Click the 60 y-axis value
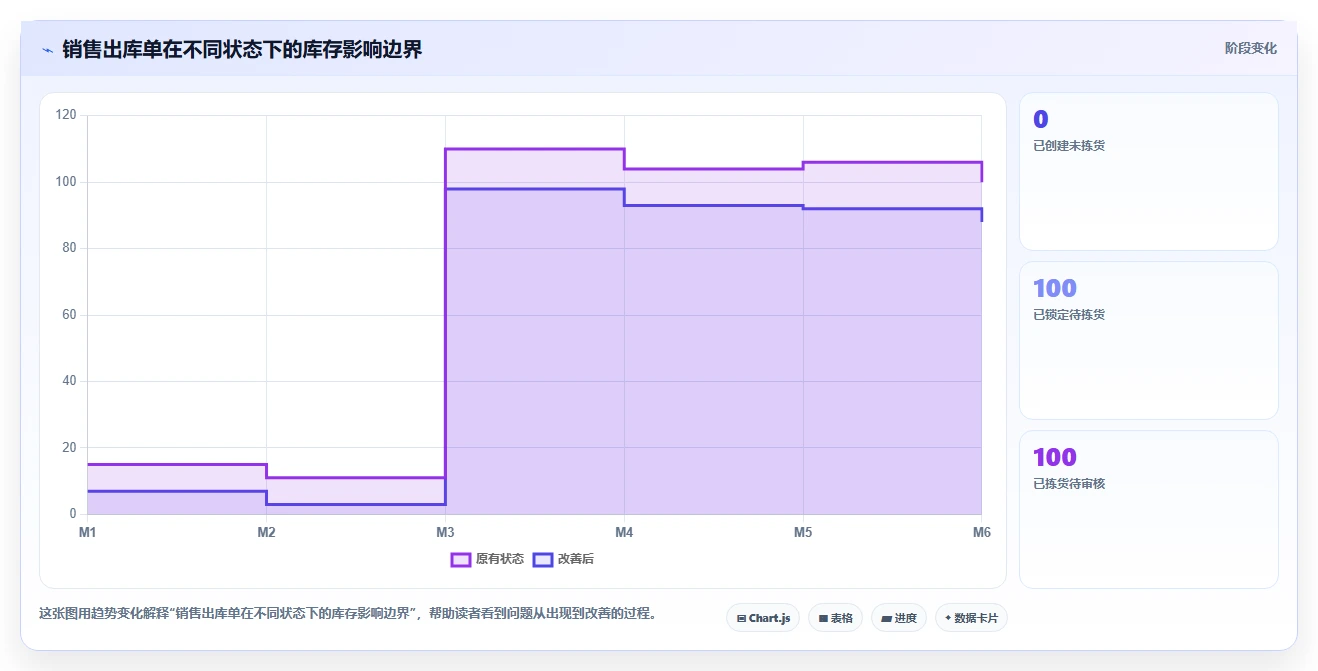Screen dimensions: 1318x671 (69, 315)
